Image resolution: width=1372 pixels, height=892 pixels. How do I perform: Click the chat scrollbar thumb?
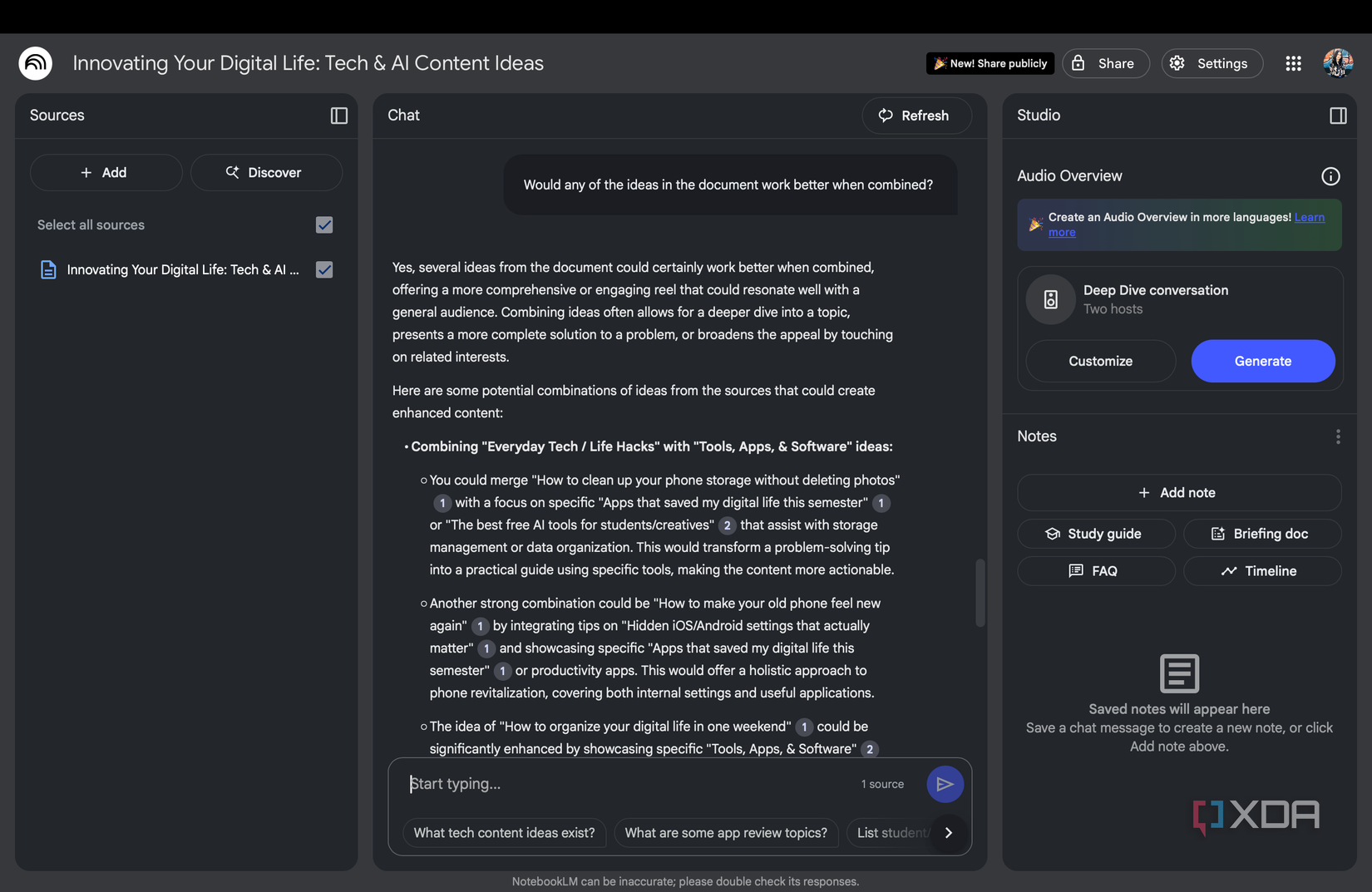pyautogui.click(x=980, y=592)
